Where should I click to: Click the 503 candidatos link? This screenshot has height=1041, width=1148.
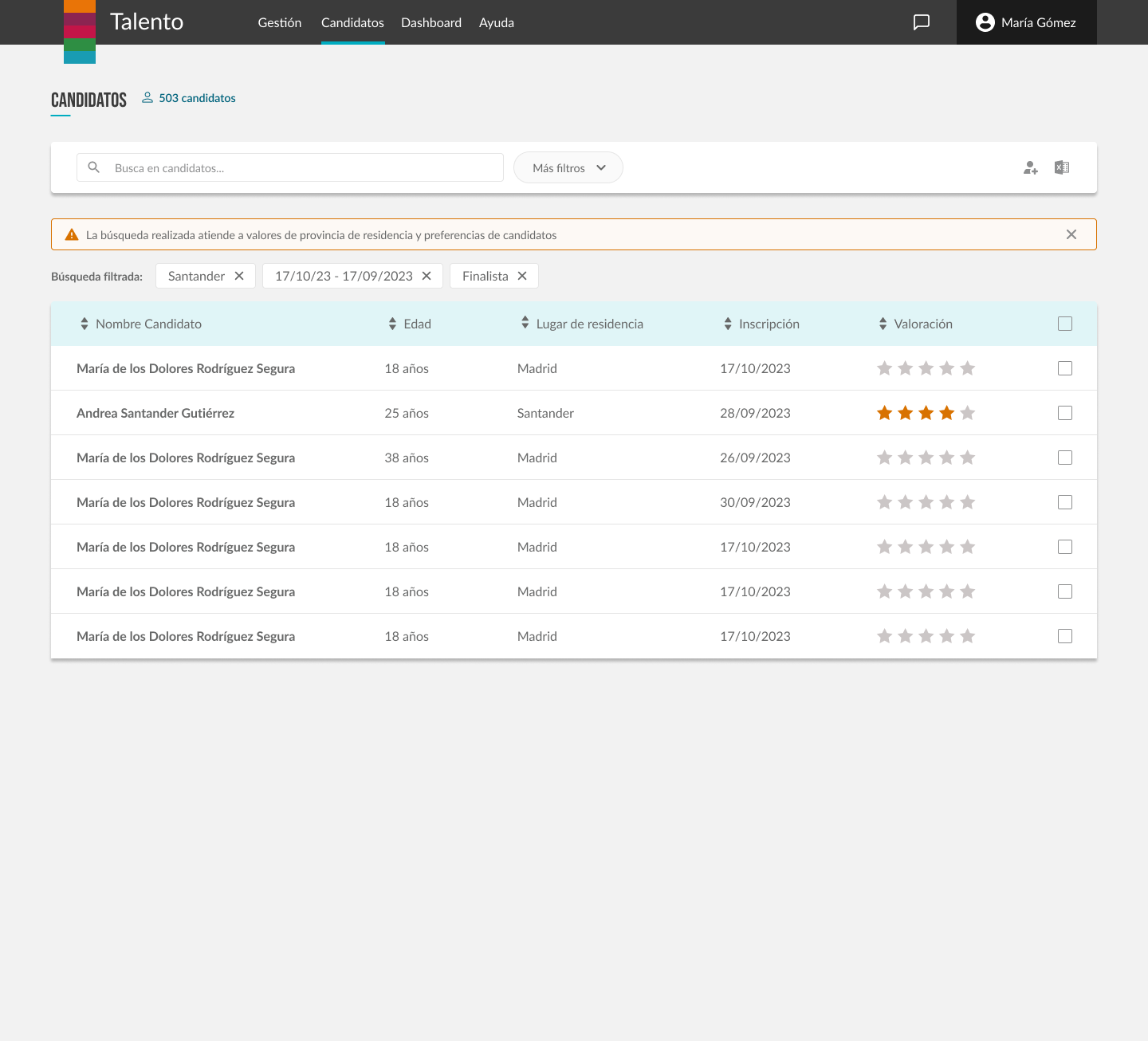click(x=196, y=98)
